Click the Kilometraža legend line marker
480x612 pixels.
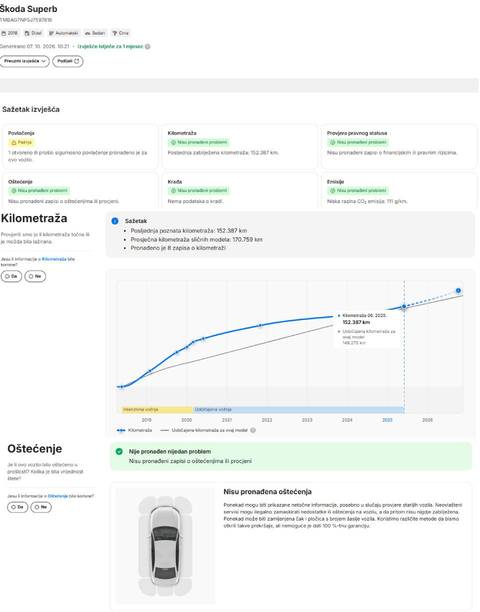click(121, 430)
